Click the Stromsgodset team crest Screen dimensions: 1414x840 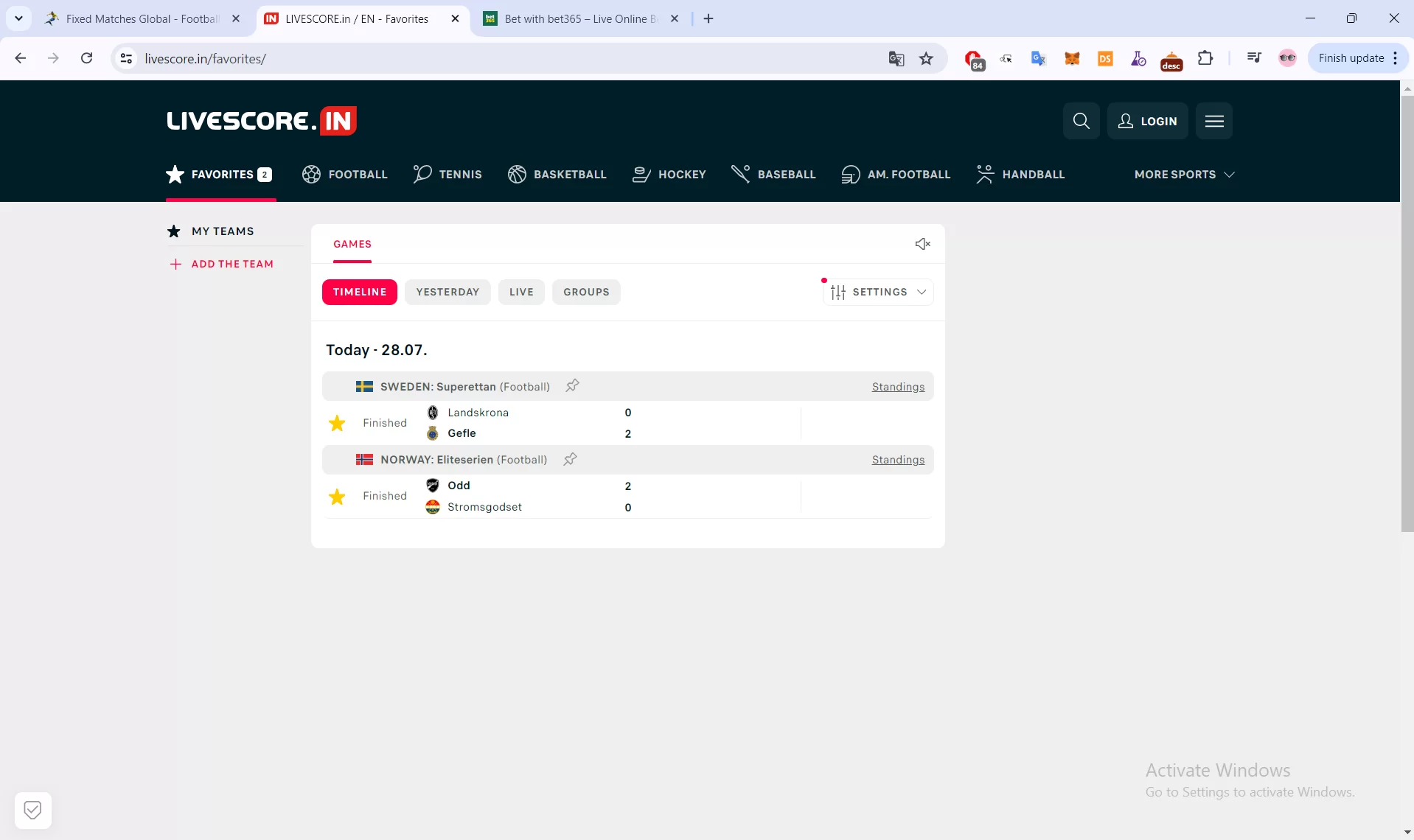[433, 507]
